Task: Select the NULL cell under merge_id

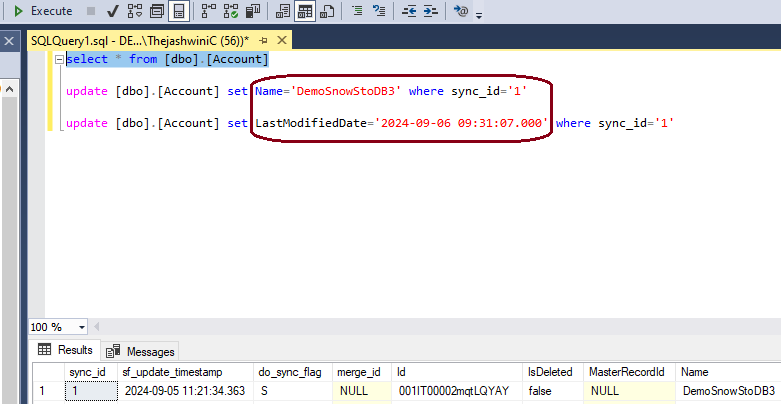Action: coord(362,391)
